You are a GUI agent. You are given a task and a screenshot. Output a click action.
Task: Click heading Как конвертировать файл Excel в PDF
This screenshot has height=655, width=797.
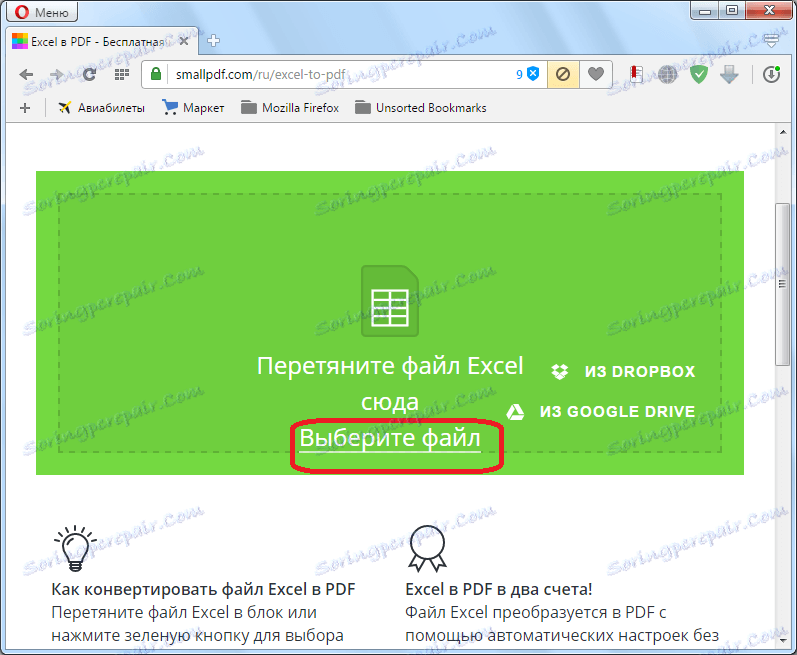(203, 589)
